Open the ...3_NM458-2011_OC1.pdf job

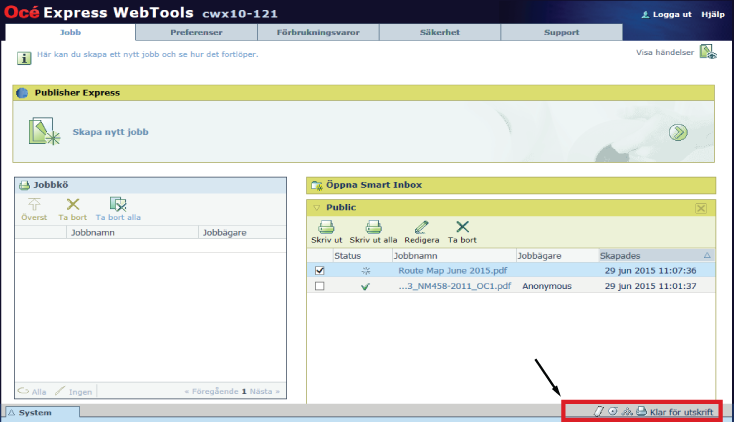(x=455, y=286)
